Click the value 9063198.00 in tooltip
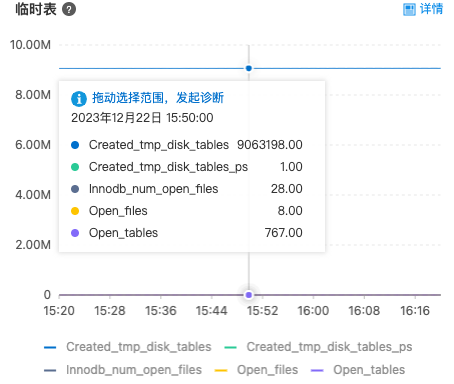454x384 pixels. coord(270,145)
